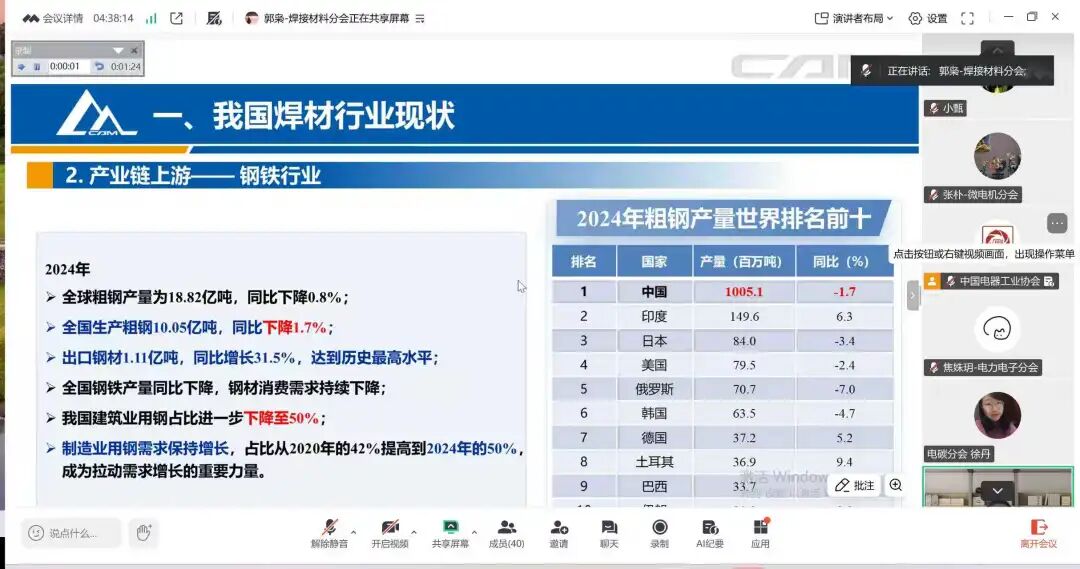Open 会议详情 meeting details
This screenshot has height=569, width=1080.
(52, 19)
